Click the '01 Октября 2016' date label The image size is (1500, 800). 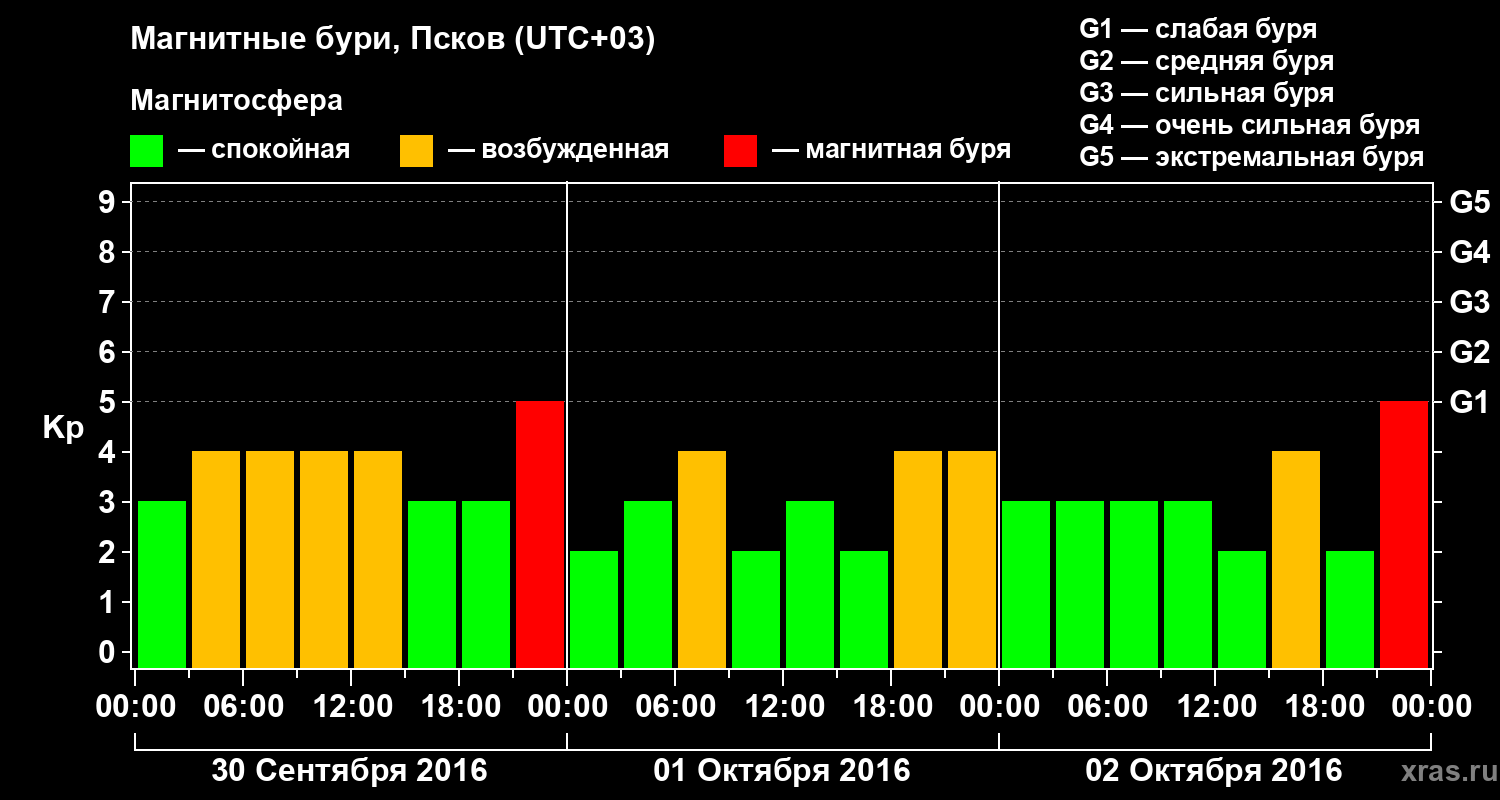pyautogui.click(x=782, y=770)
